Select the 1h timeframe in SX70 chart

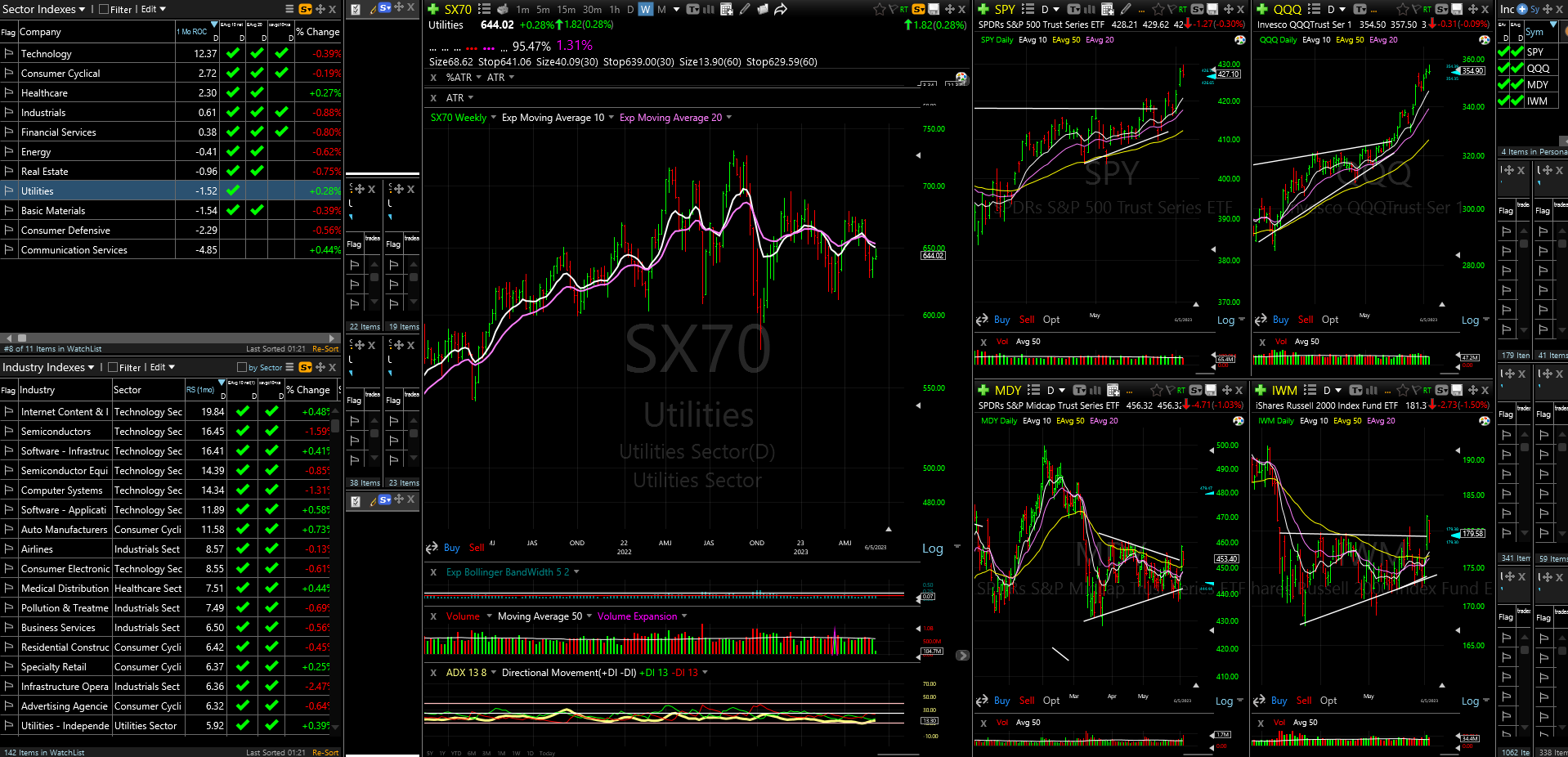coord(615,9)
